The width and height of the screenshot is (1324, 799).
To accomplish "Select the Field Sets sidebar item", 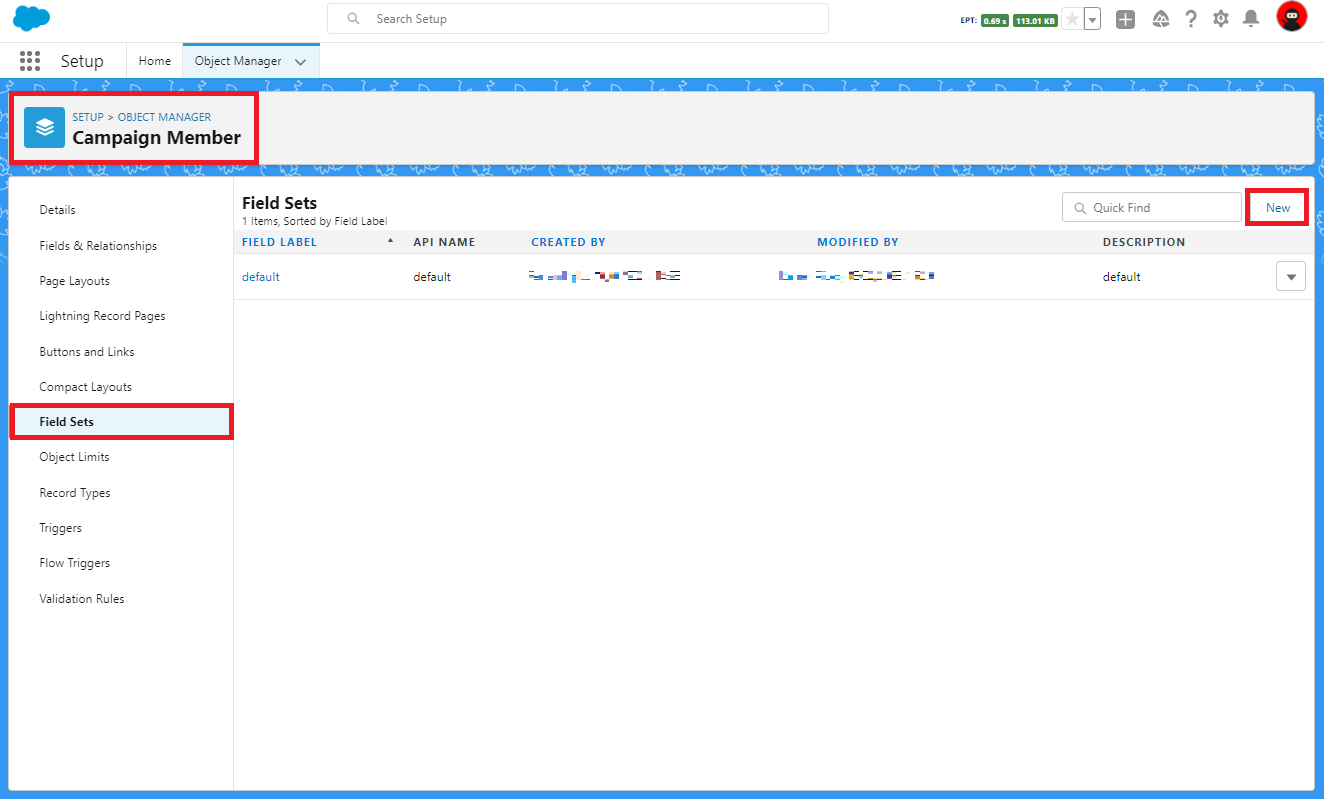I will point(65,421).
